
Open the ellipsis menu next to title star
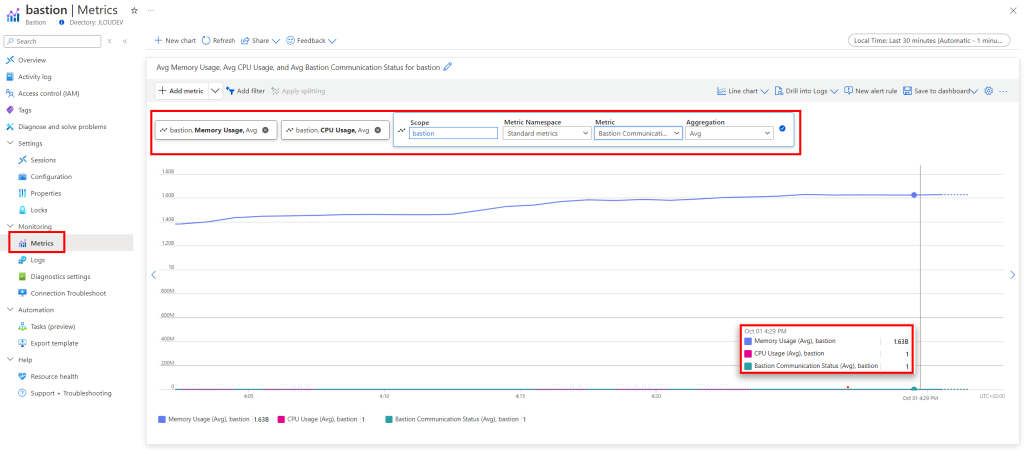click(x=151, y=10)
